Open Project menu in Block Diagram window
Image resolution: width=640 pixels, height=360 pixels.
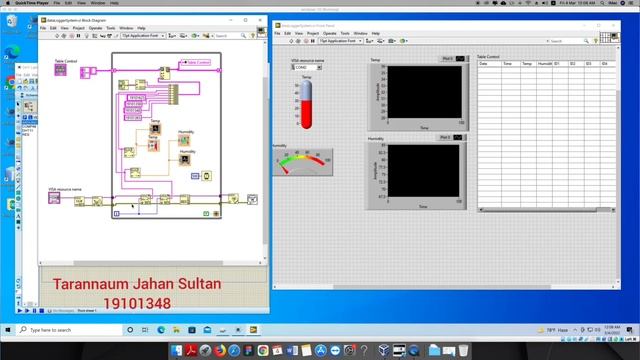pyautogui.click(x=78, y=28)
